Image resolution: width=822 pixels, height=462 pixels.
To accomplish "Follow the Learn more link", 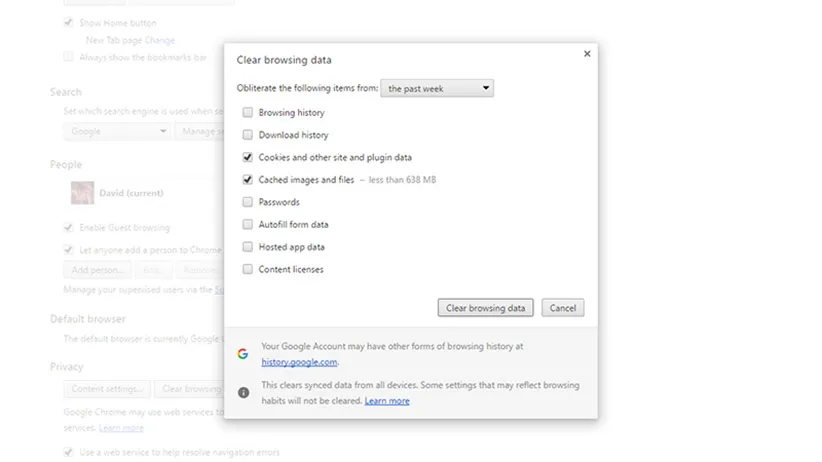I will (x=387, y=401).
